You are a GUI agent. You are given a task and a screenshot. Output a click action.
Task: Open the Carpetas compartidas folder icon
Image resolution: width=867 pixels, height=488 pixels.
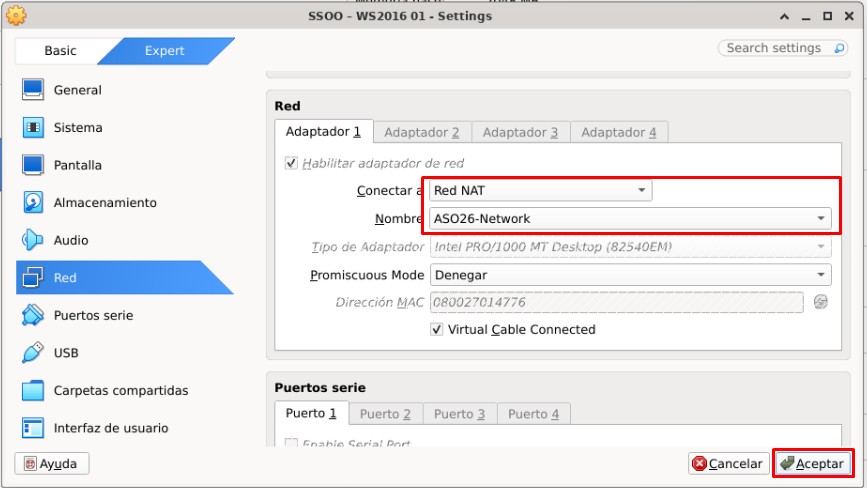(x=33, y=390)
